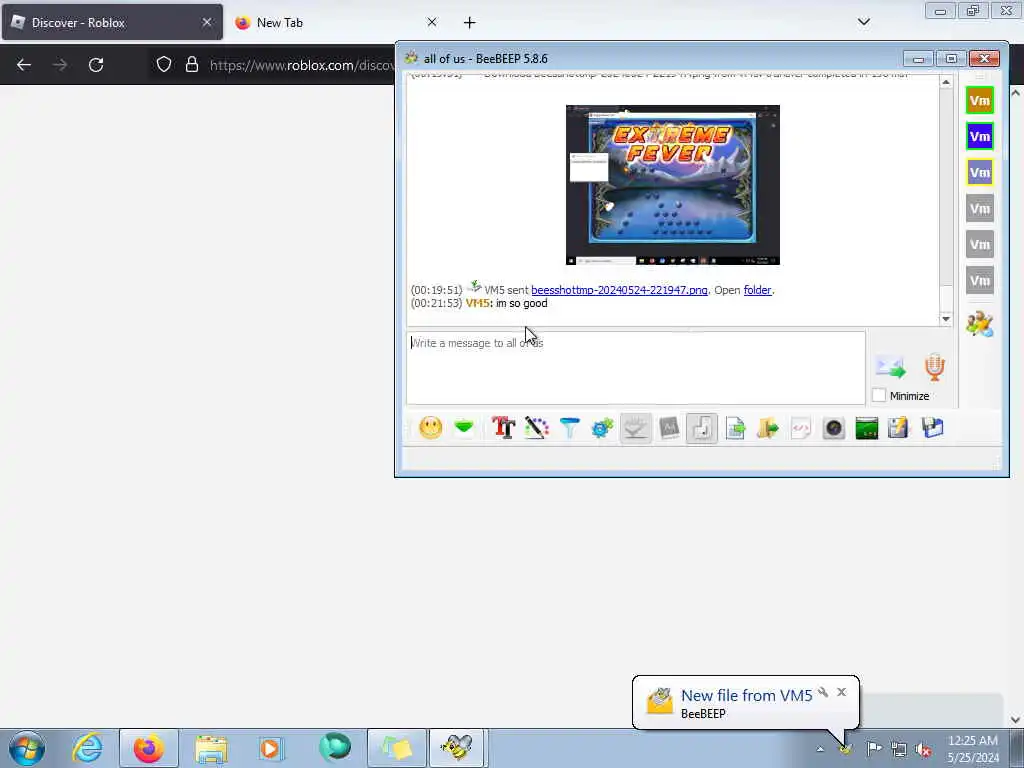Screen dimensions: 1024x768
Task: Click the green down-arrow toolbar icon
Action: tap(464, 428)
